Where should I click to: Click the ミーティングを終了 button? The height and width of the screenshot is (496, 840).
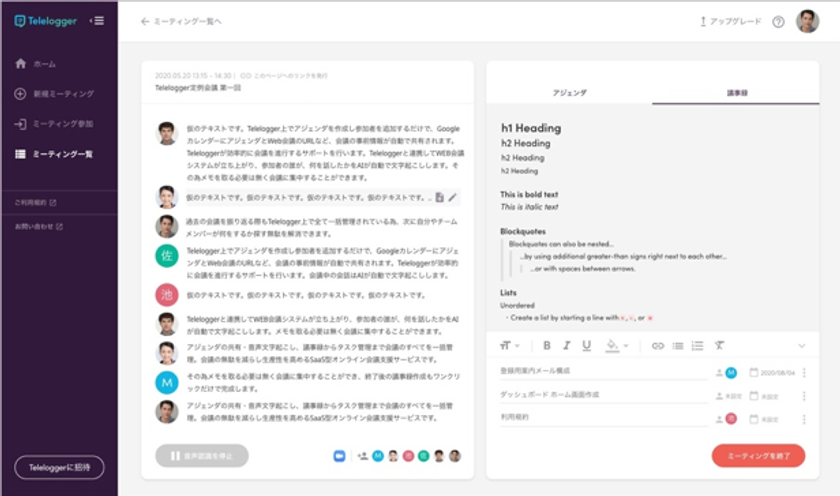[x=757, y=455]
